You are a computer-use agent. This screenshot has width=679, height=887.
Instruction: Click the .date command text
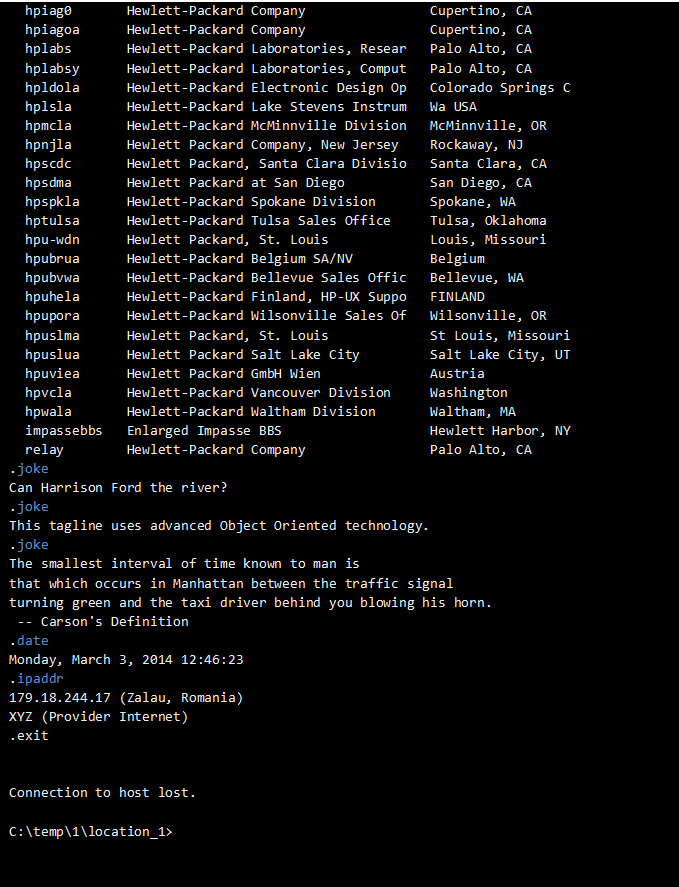tap(29, 641)
